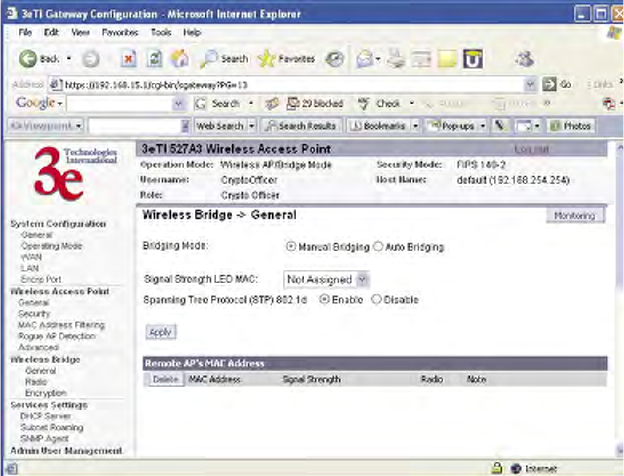Click the Stop loading icon
The height and width of the screenshot is (476, 624).
pos(128,59)
